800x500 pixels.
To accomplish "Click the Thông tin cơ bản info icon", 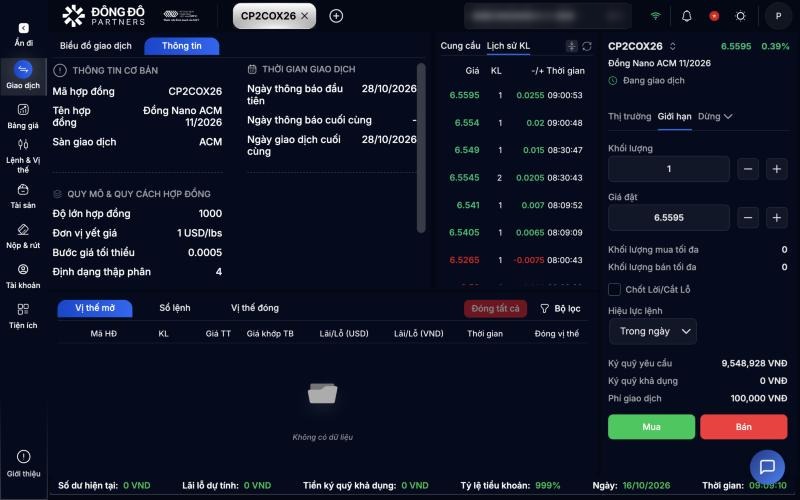I will click(60, 70).
